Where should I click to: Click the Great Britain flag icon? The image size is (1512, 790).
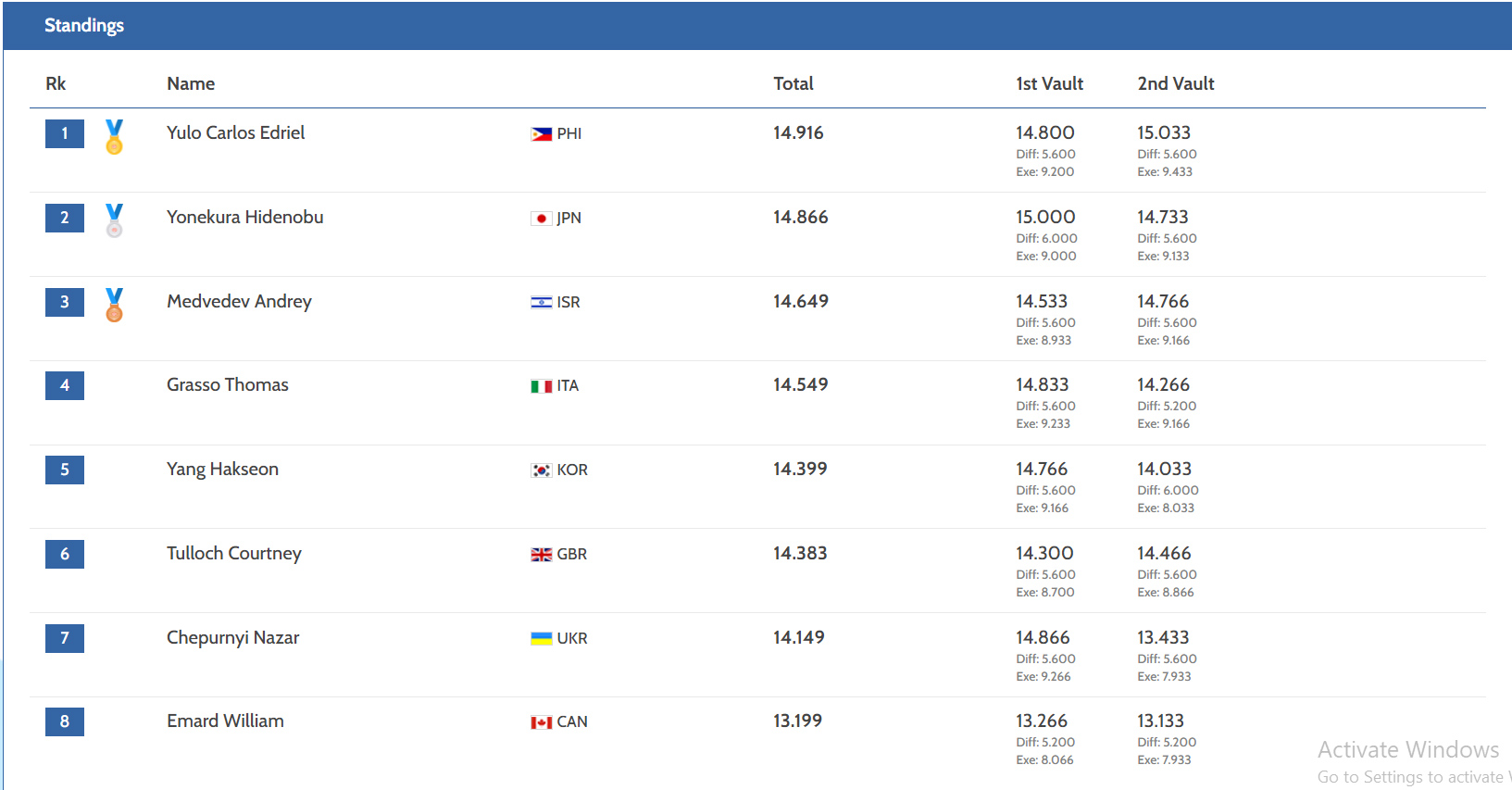point(542,555)
